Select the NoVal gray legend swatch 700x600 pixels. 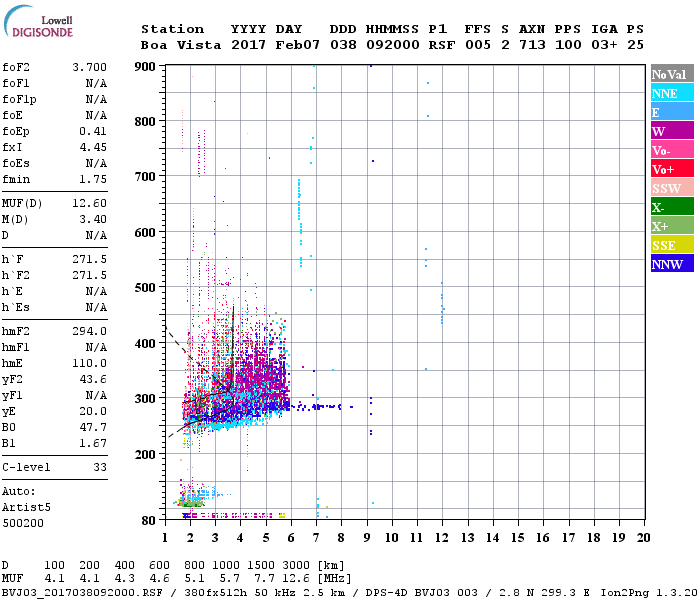click(672, 74)
